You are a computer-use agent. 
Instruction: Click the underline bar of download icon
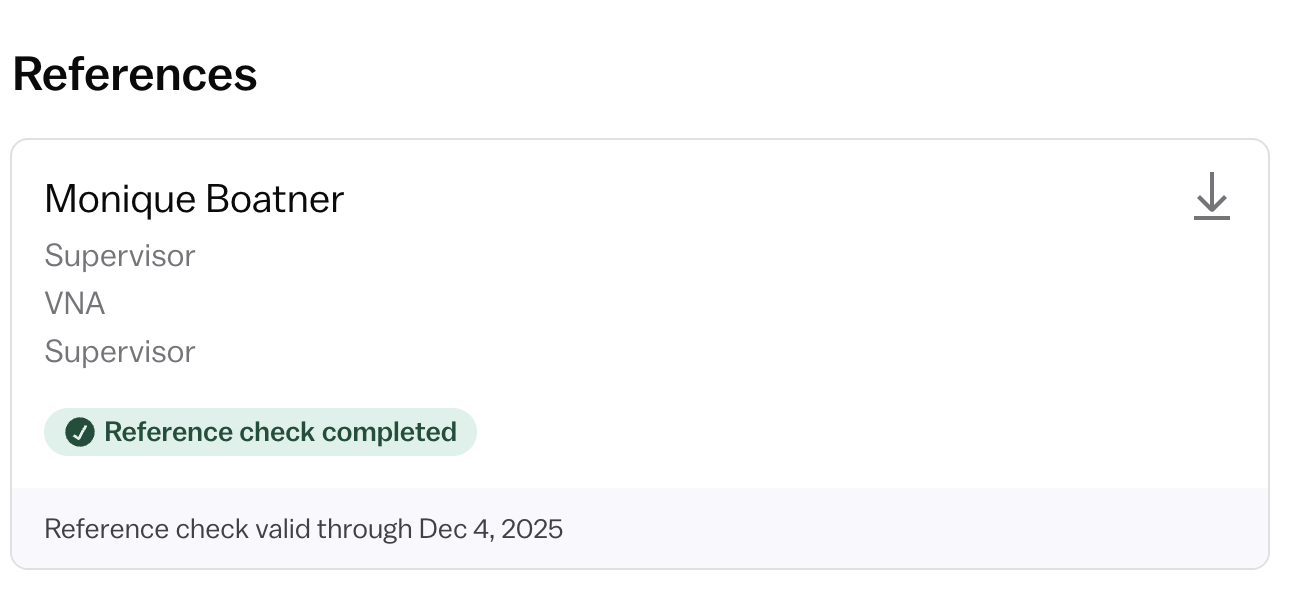tap(1211, 218)
